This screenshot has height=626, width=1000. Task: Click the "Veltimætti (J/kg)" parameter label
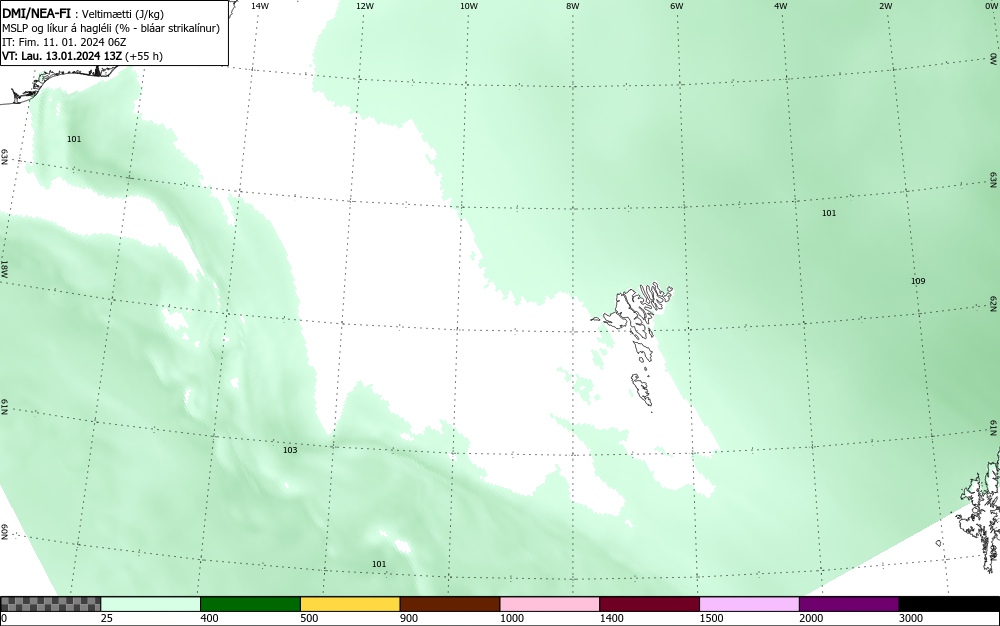tap(123, 14)
